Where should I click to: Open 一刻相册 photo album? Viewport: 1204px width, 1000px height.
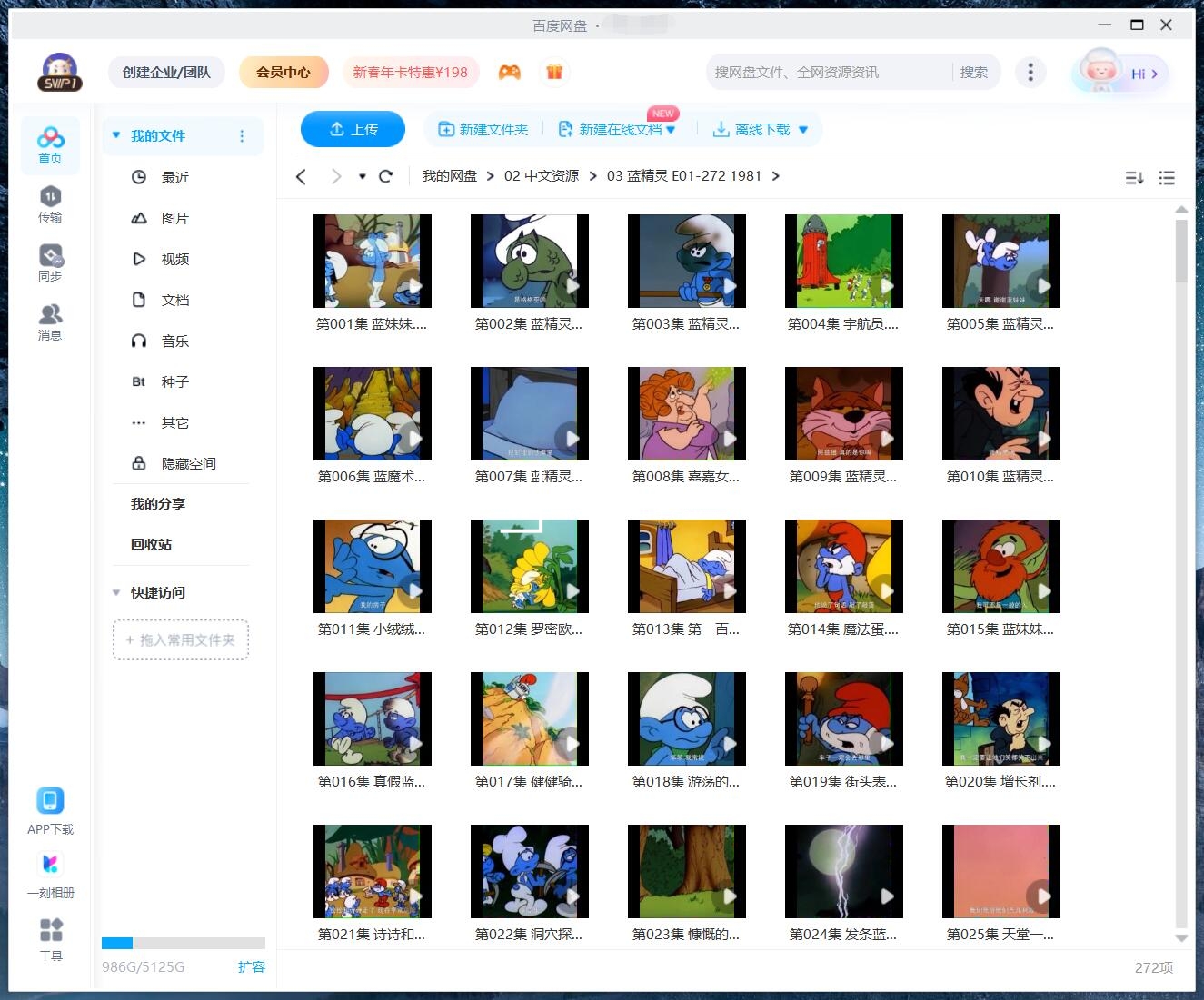pyautogui.click(x=50, y=864)
